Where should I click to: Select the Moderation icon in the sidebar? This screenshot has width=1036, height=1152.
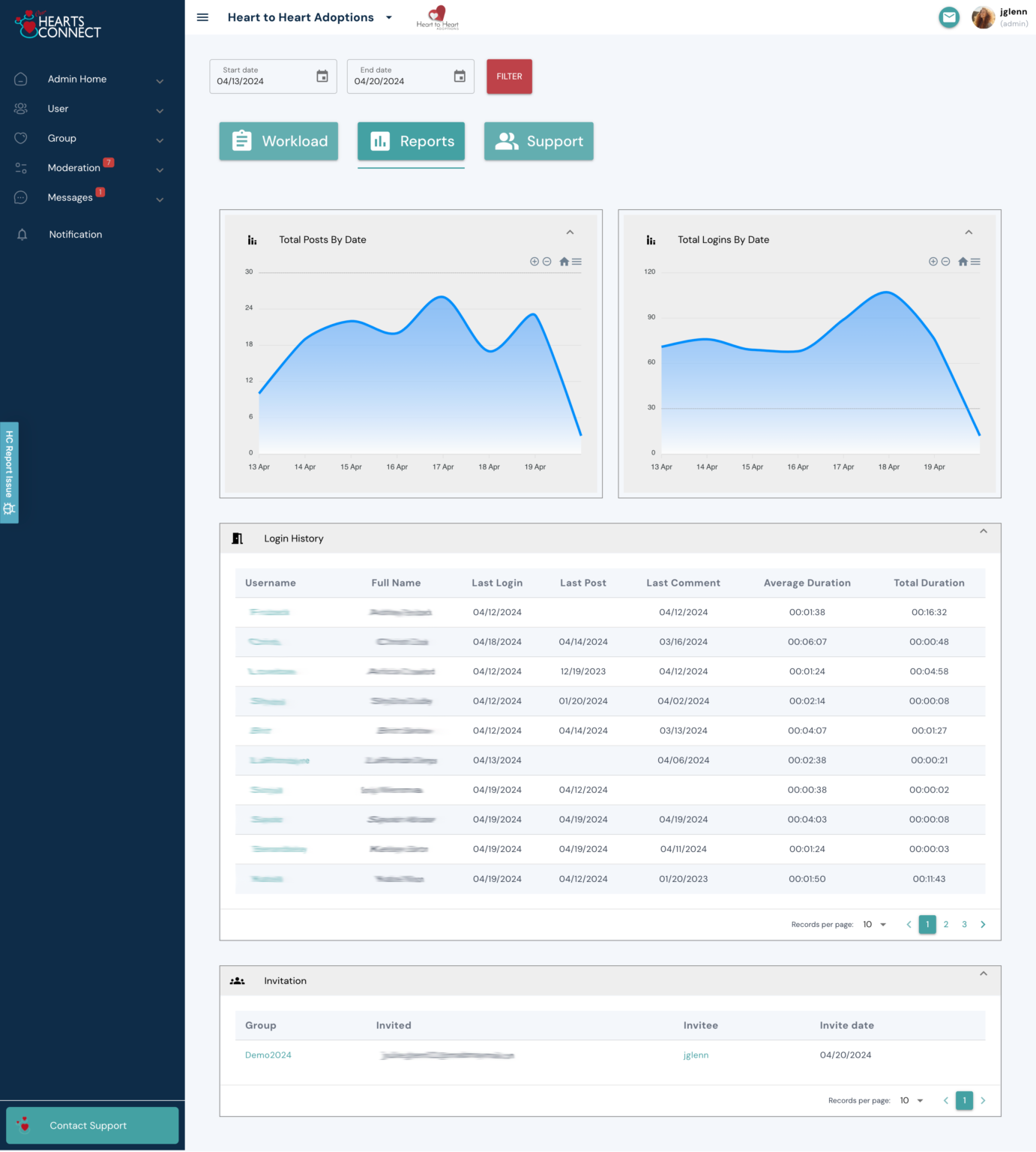point(20,168)
